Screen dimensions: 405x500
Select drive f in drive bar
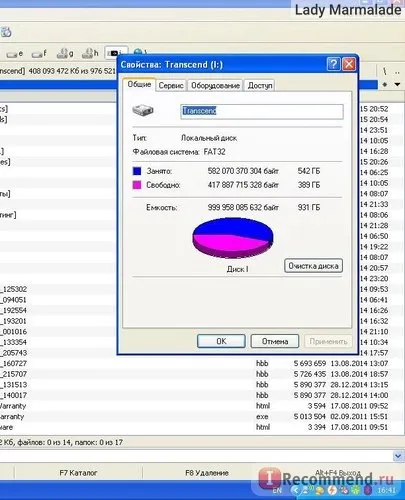click(39, 53)
